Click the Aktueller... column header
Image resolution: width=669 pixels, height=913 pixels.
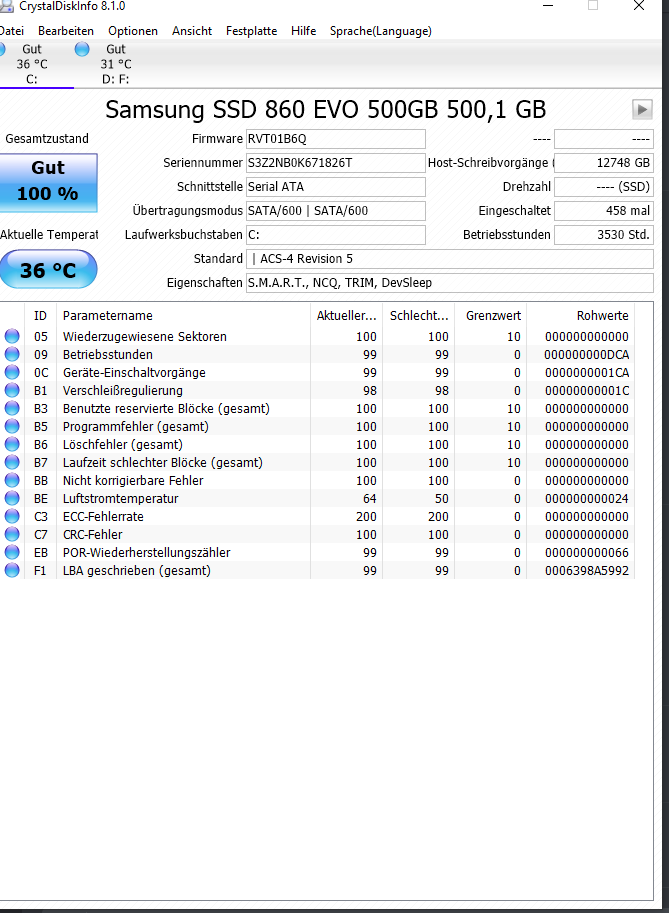coord(346,316)
